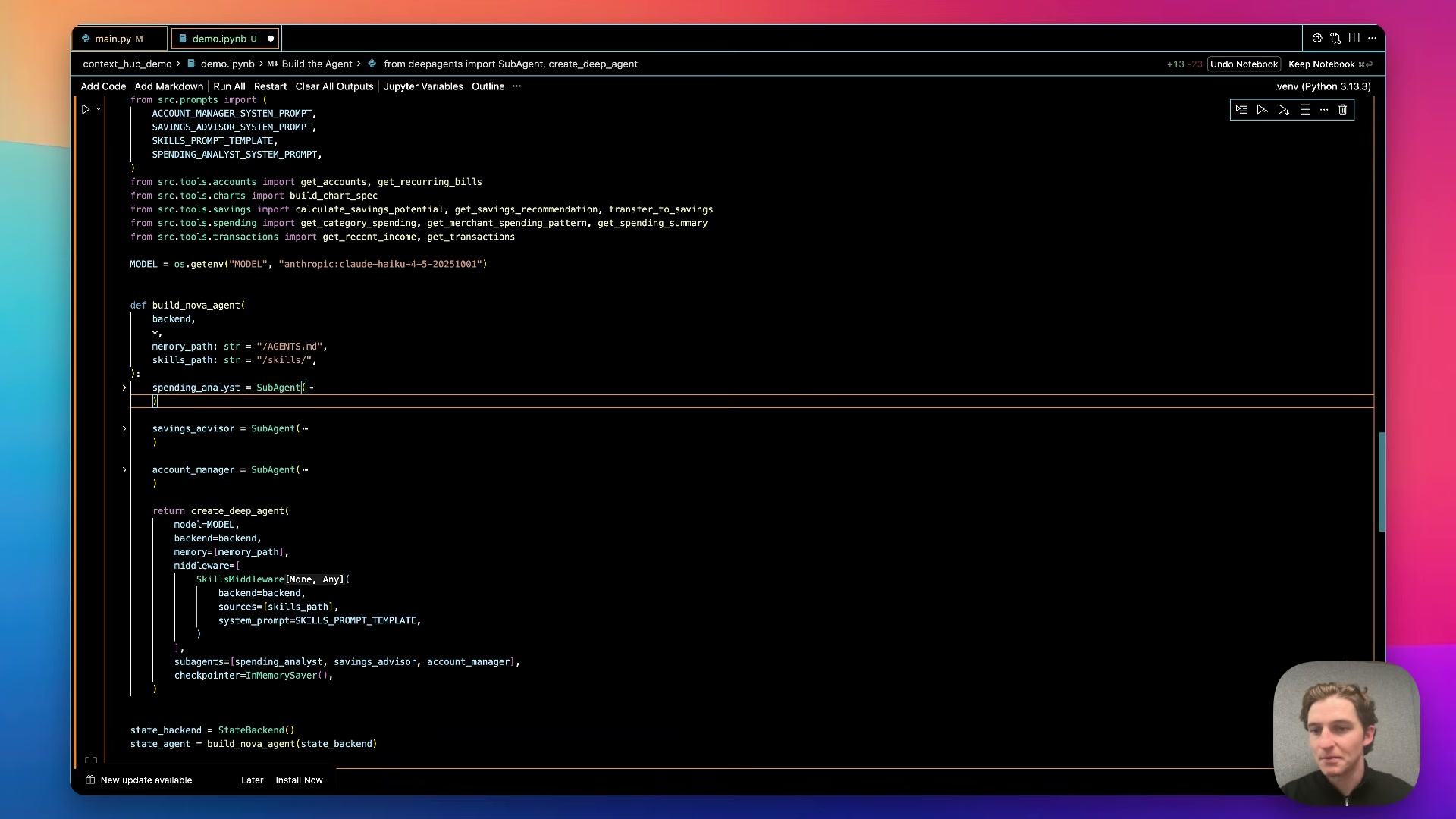Click SKILLS_PROMPT_TEMPLATE in imports list
Viewport: 1456px width, 819px height.
(x=212, y=141)
